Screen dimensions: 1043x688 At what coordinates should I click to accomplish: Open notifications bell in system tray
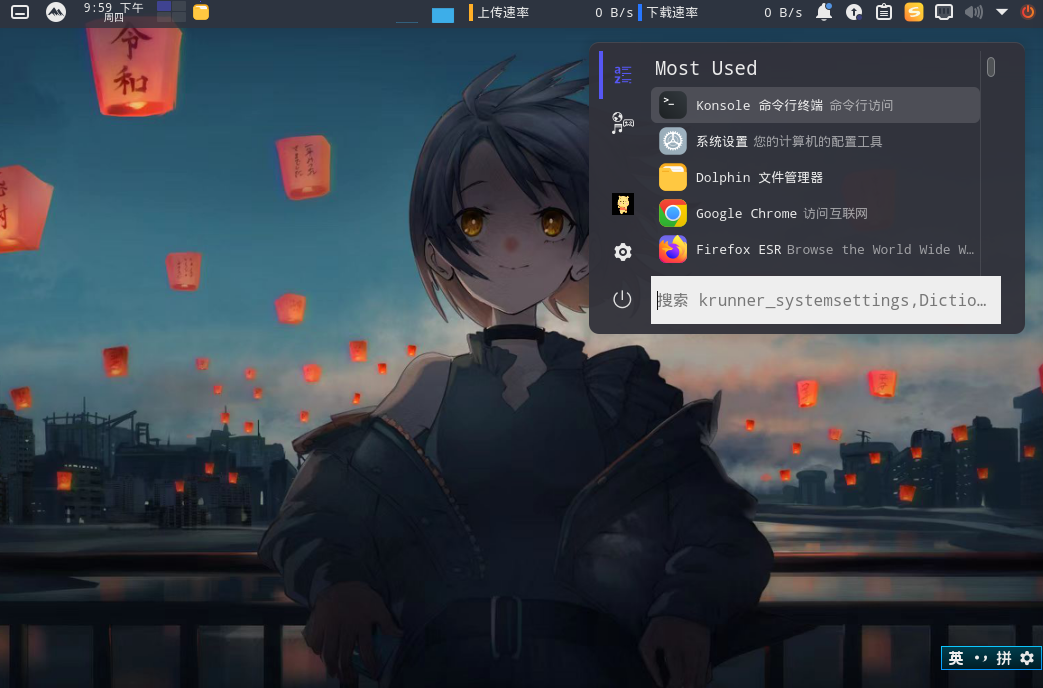click(x=824, y=12)
